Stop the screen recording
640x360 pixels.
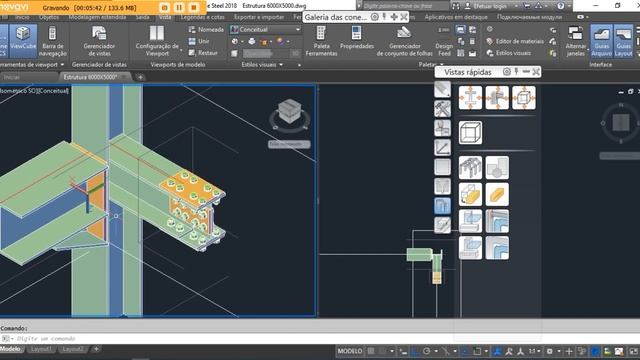click(x=193, y=7)
